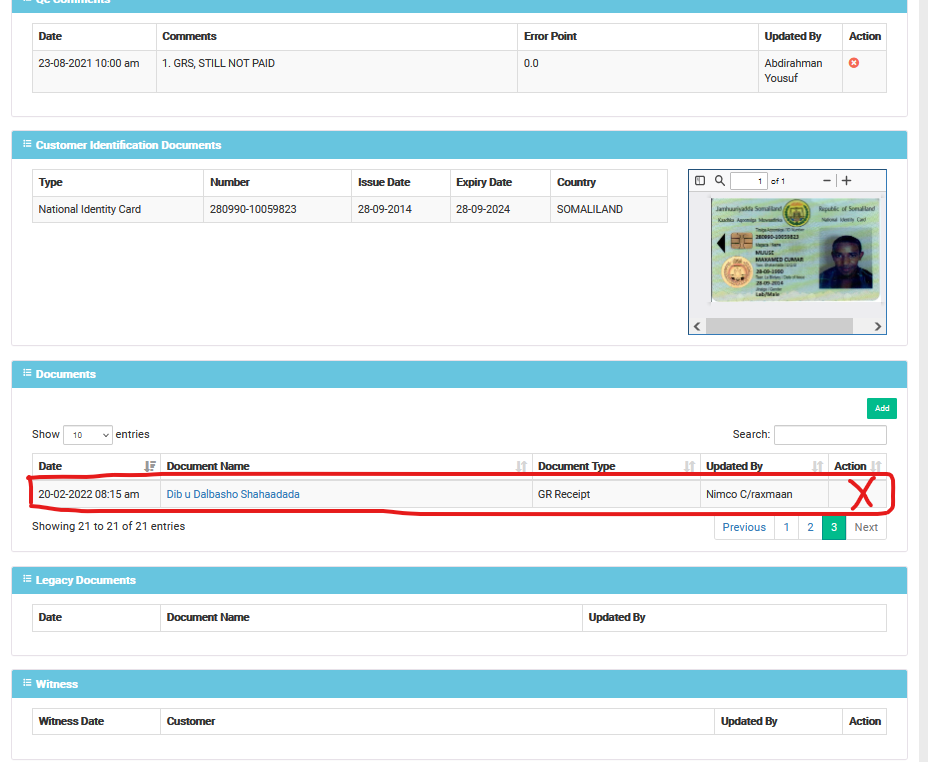Sort documents by Document Name column
This screenshot has height=762, width=928.
click(346, 466)
